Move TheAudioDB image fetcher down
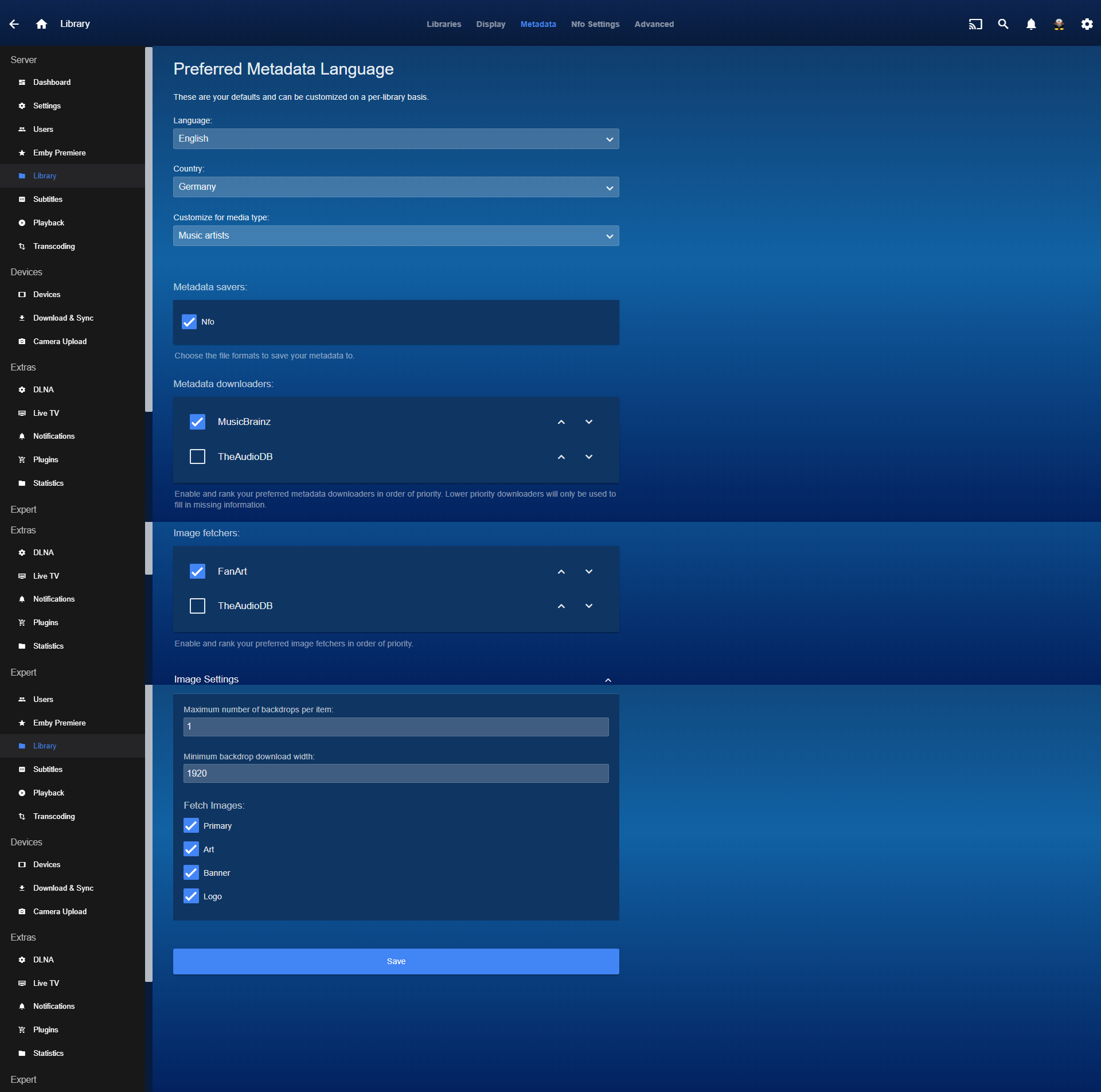 tap(589, 606)
